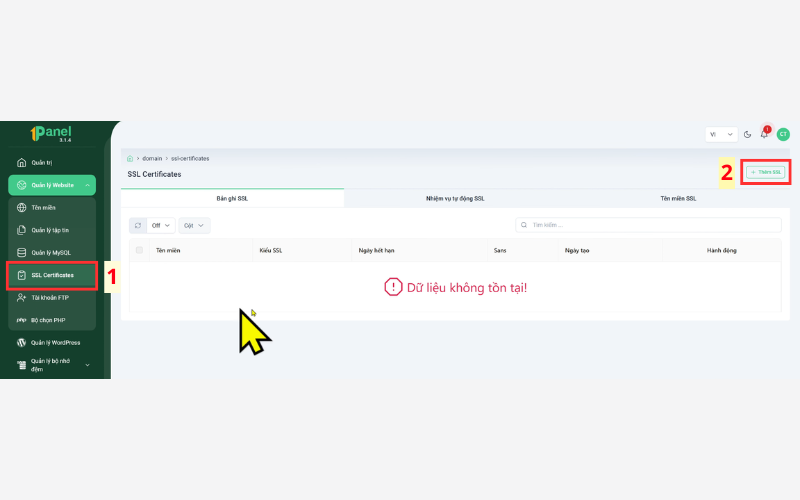Click the SSL Certificates page title
The height and width of the screenshot is (500, 800).
pyautogui.click(x=154, y=174)
